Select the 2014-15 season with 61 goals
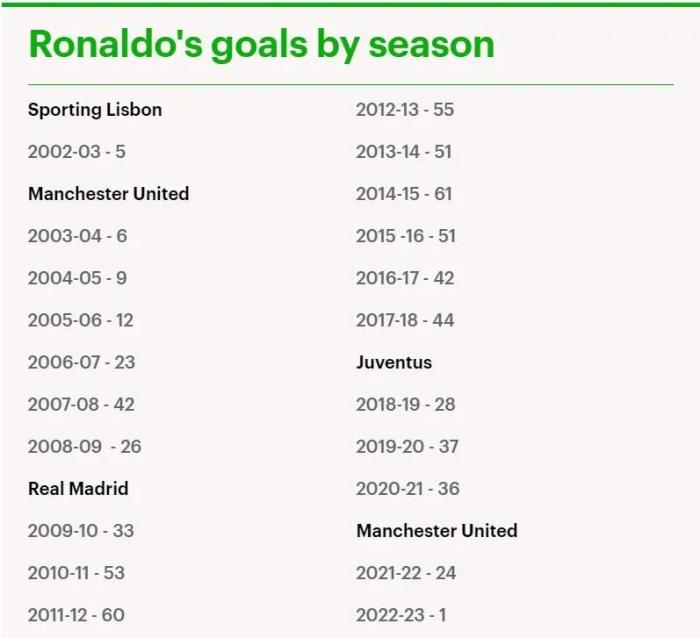 tap(404, 194)
